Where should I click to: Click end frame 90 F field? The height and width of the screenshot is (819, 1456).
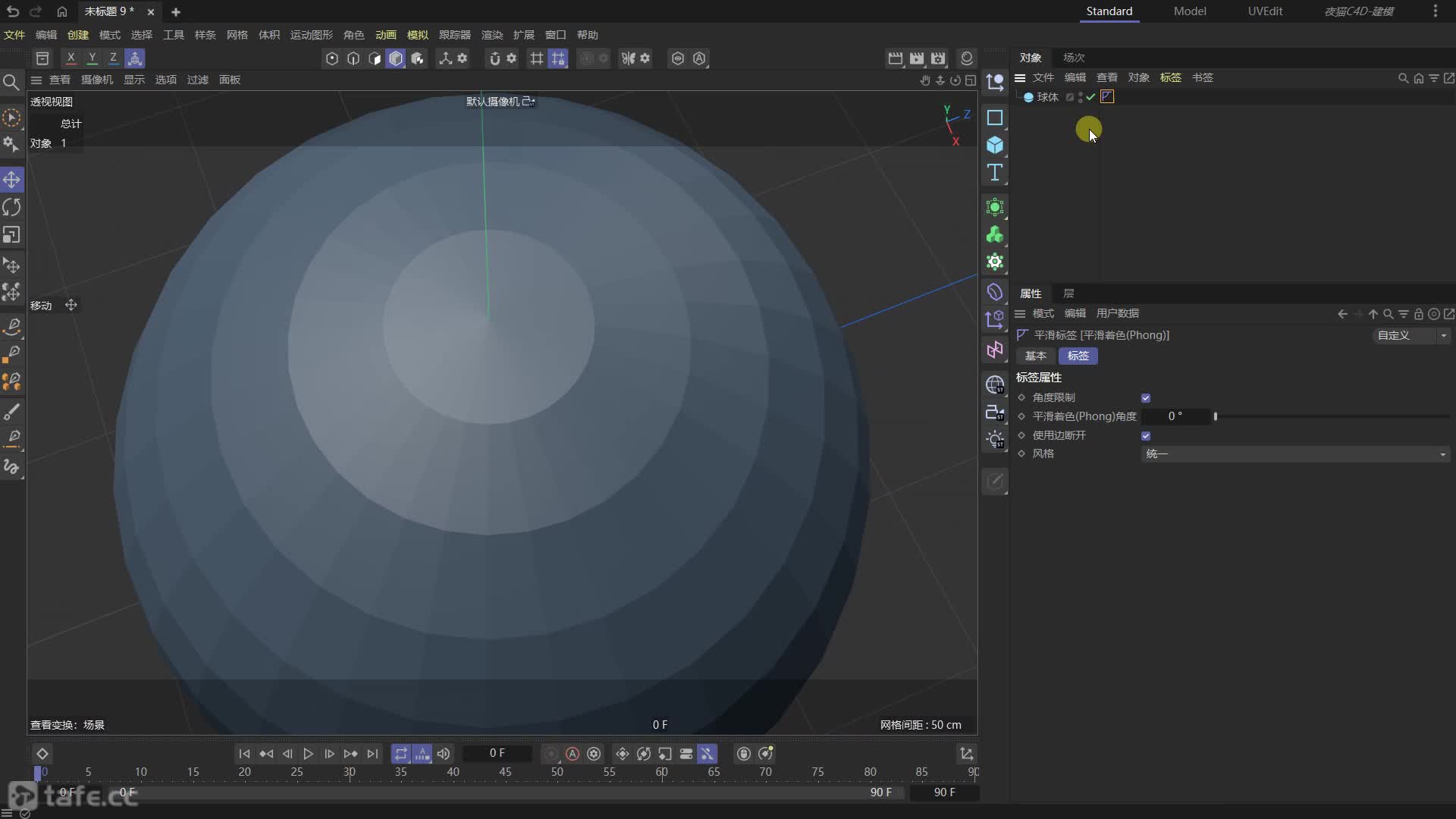[944, 792]
